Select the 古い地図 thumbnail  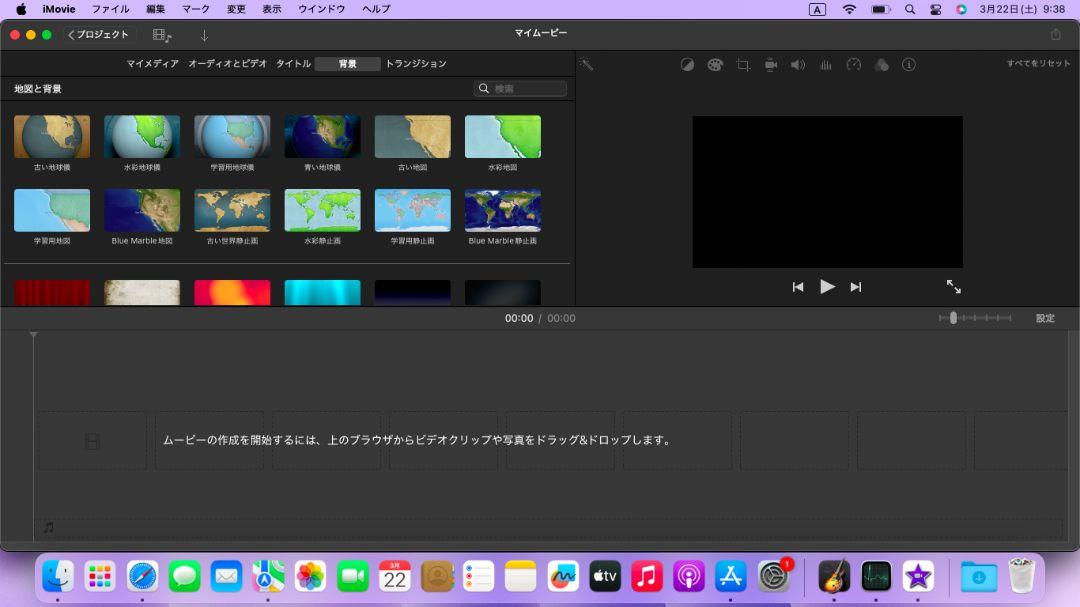(413, 136)
